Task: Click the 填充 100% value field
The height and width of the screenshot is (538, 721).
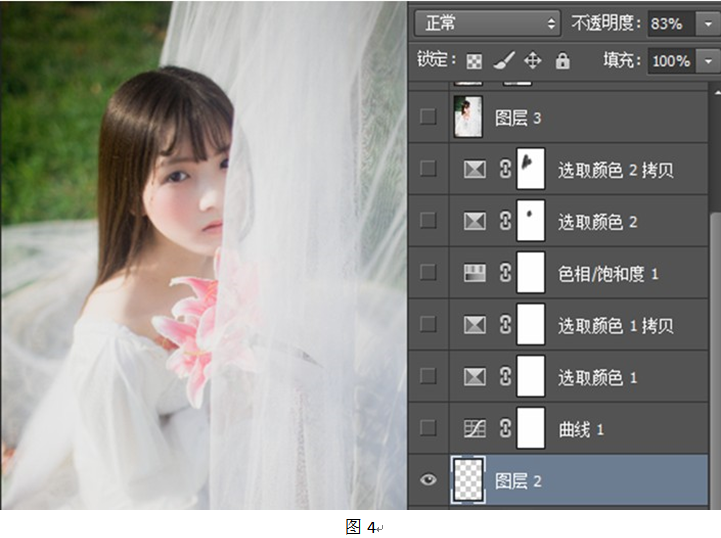Action: click(x=671, y=60)
